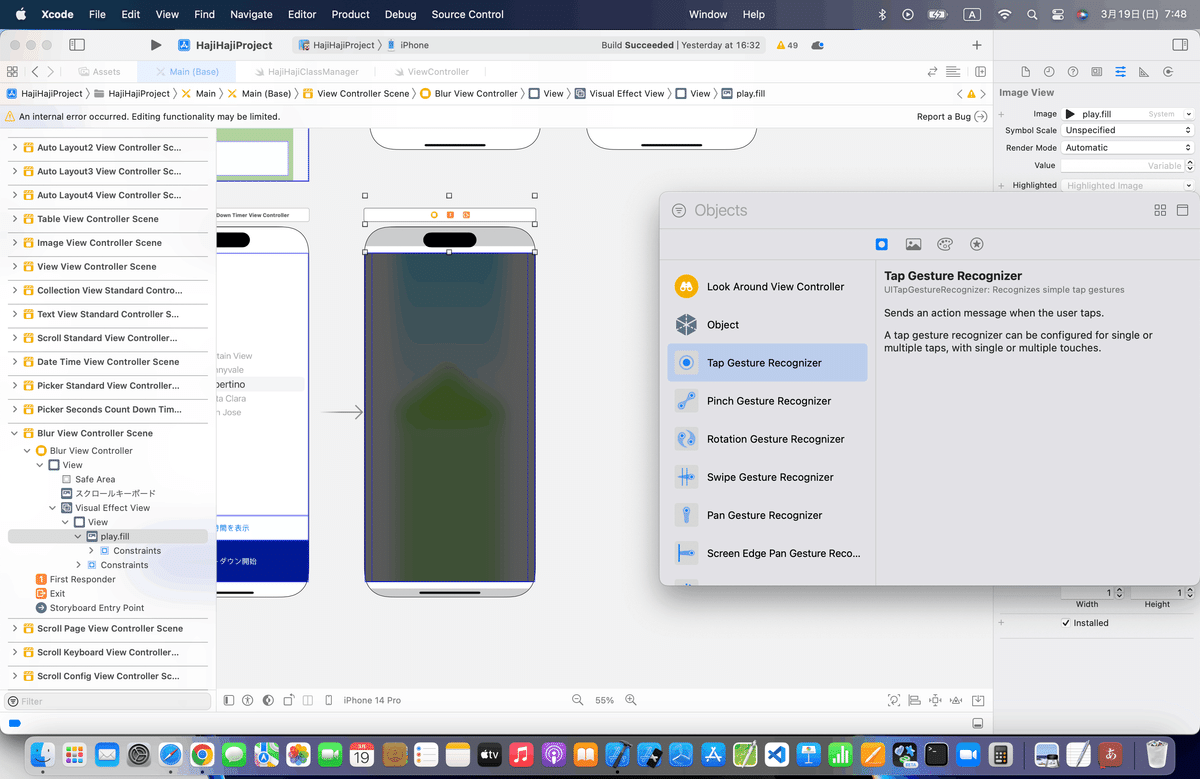Screen dimensions: 1200x779
Task: Switch library to the Images tab
Action: tap(913, 244)
